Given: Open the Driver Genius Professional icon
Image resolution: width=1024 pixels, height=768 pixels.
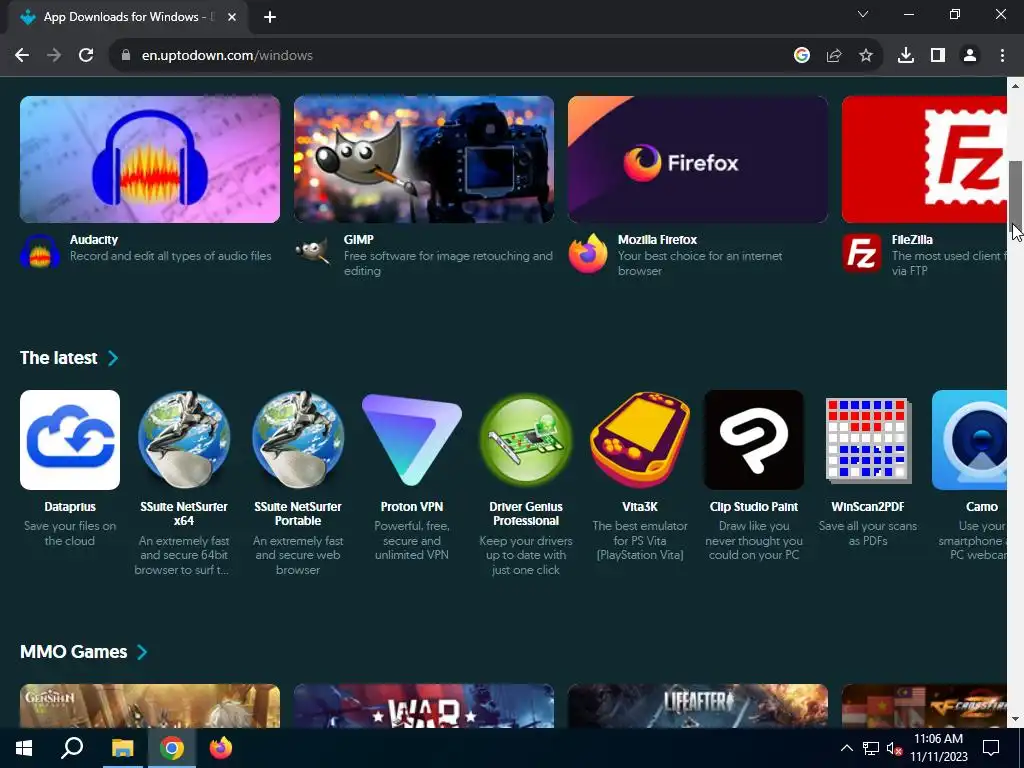Looking at the screenshot, I should [x=526, y=440].
